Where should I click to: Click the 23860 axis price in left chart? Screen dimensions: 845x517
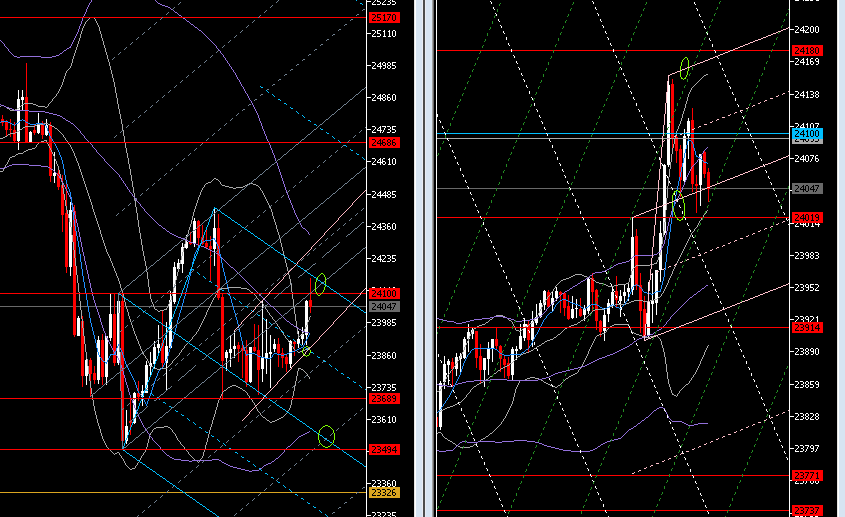pos(384,355)
